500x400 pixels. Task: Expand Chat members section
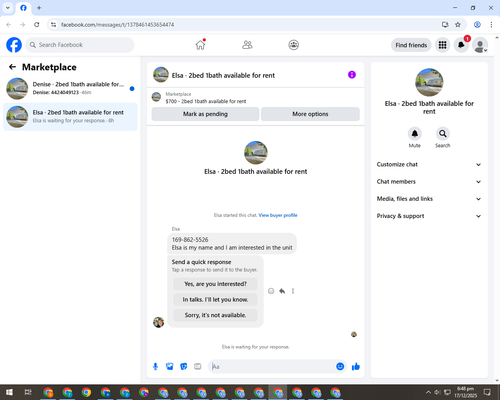tap(429, 182)
